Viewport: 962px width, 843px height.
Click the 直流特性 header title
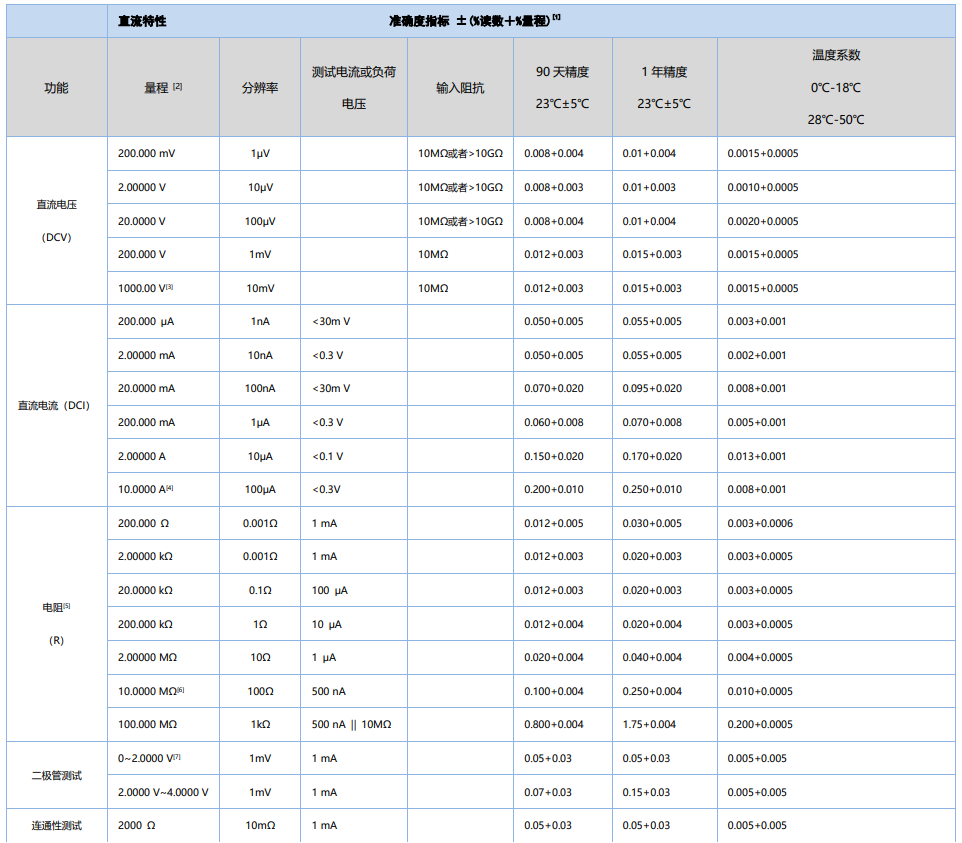coord(142,20)
